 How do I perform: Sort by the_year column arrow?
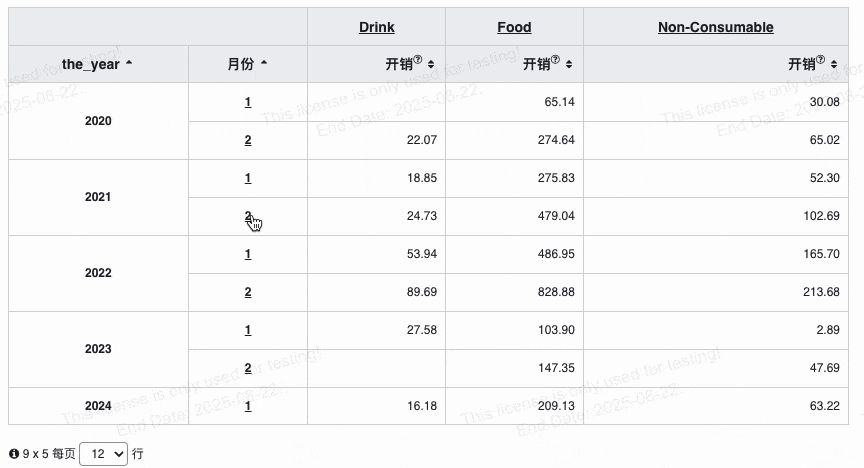pos(129,63)
